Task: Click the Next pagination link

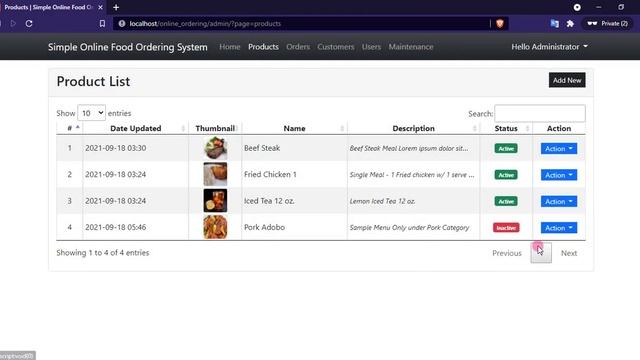Action: [569, 253]
